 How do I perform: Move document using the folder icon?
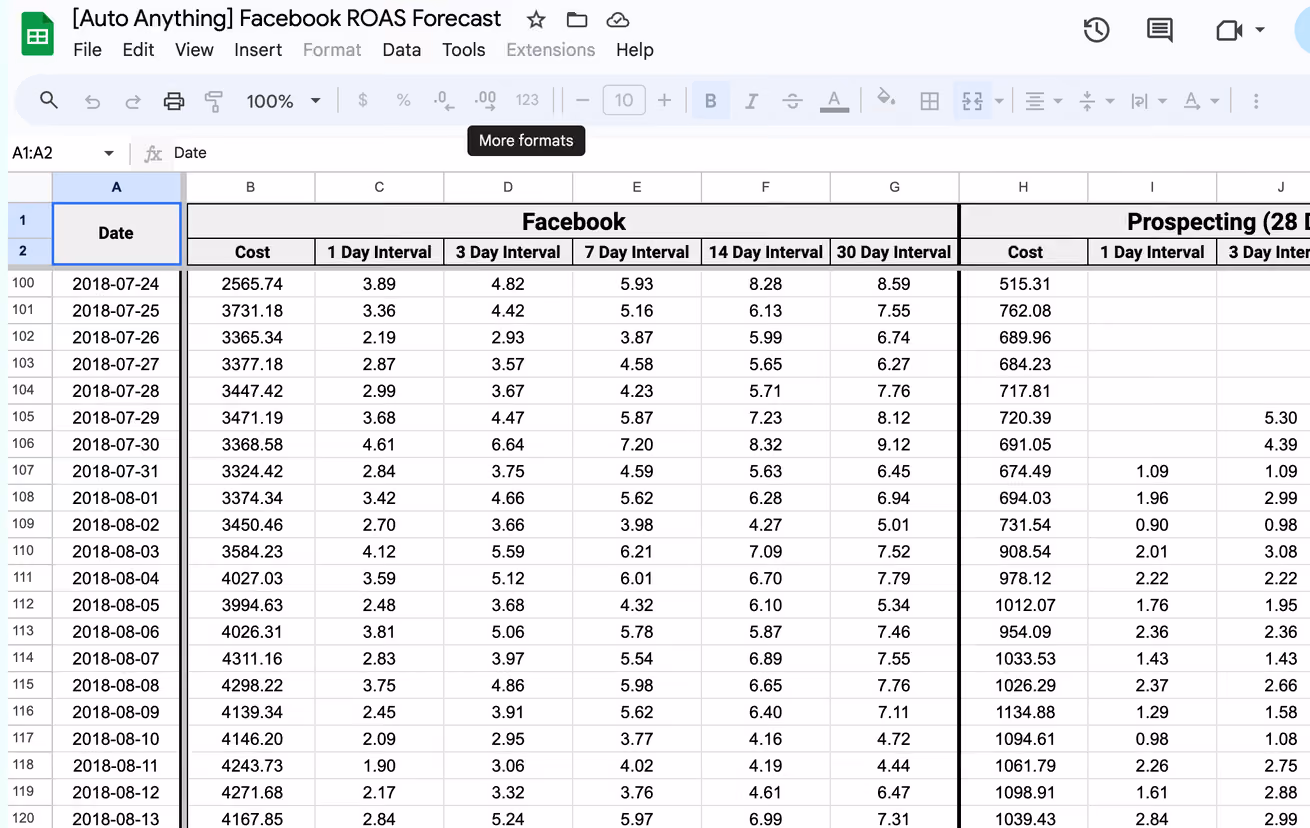pos(577,19)
